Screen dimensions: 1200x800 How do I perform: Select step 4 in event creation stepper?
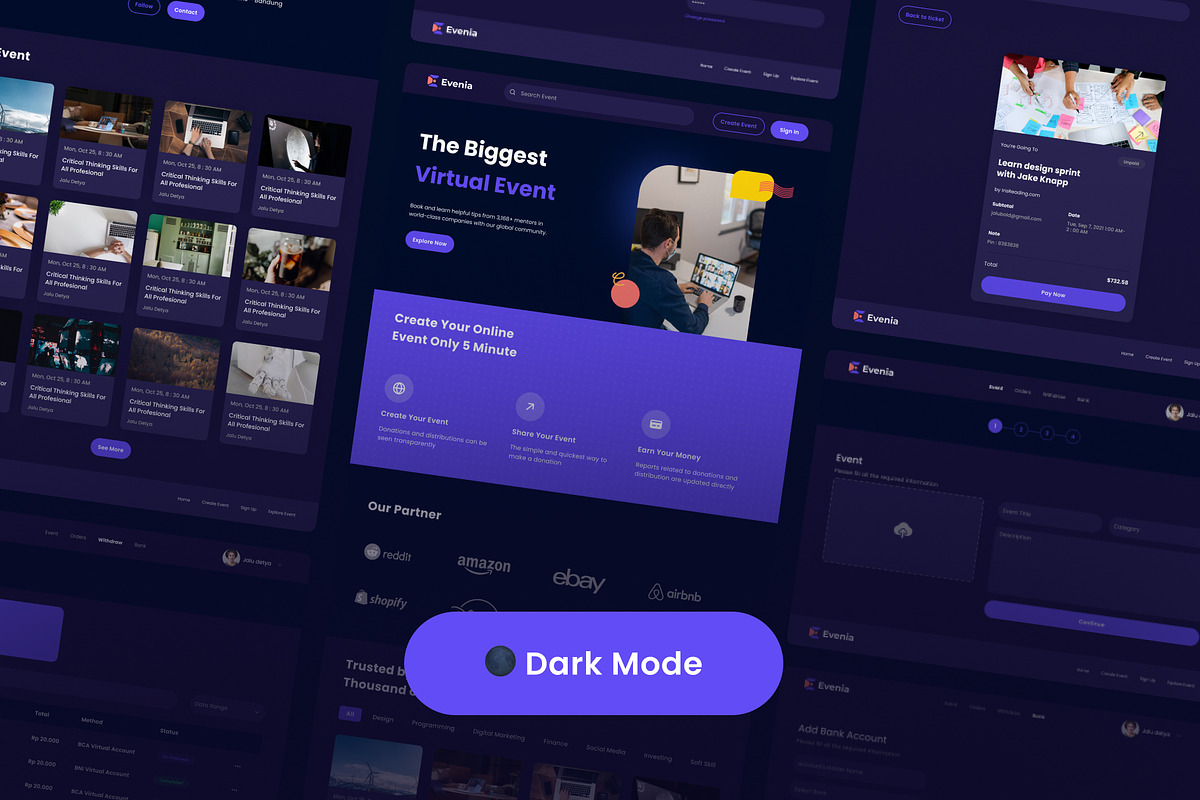(x=1072, y=437)
